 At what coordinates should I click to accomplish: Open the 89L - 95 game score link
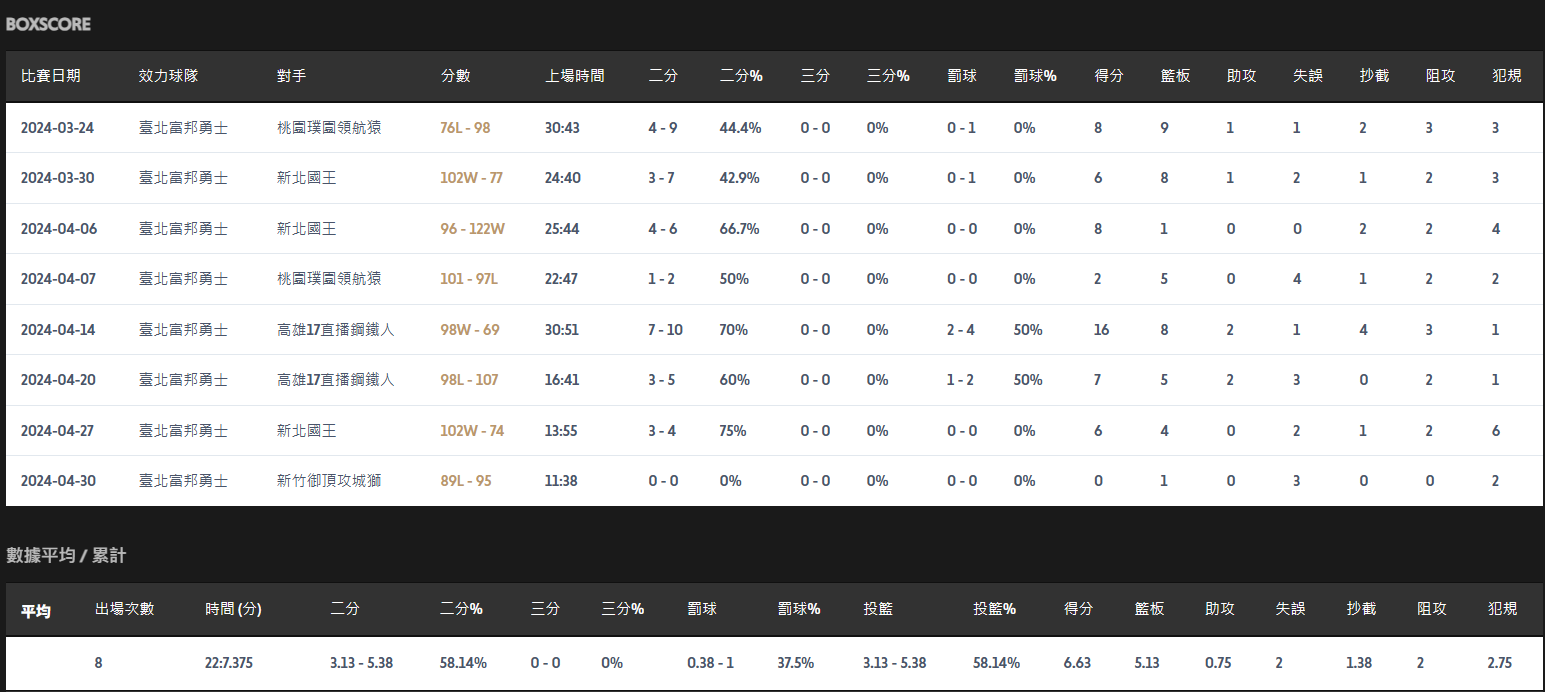click(x=465, y=481)
